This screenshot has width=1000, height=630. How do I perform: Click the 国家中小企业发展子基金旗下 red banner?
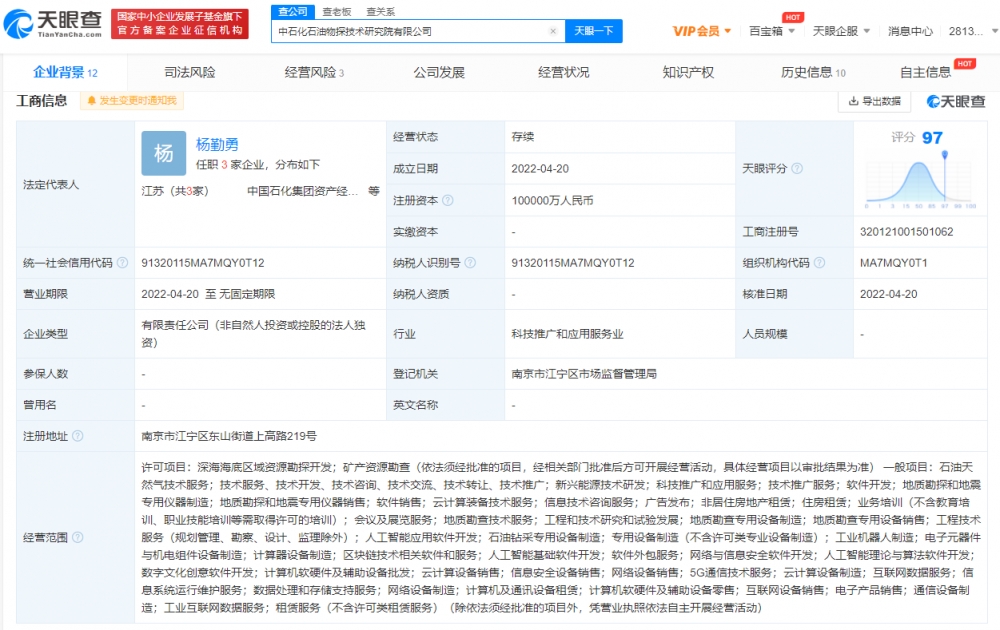coord(180,24)
